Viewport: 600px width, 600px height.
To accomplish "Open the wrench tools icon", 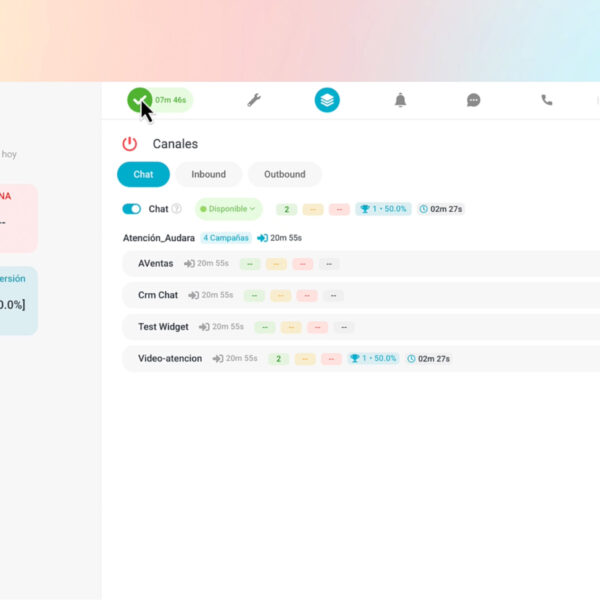I will [254, 100].
